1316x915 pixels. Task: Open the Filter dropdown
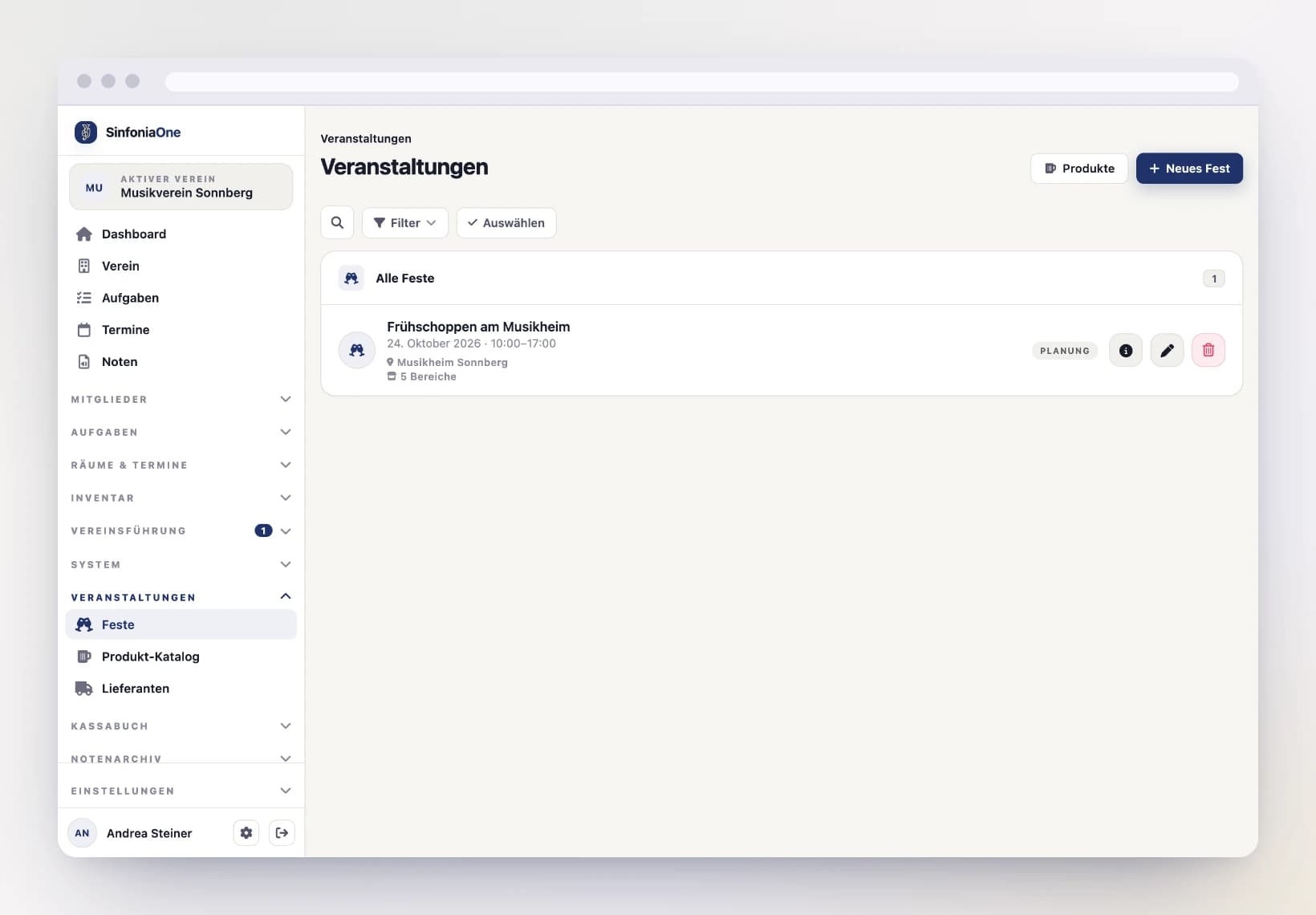[x=404, y=223]
